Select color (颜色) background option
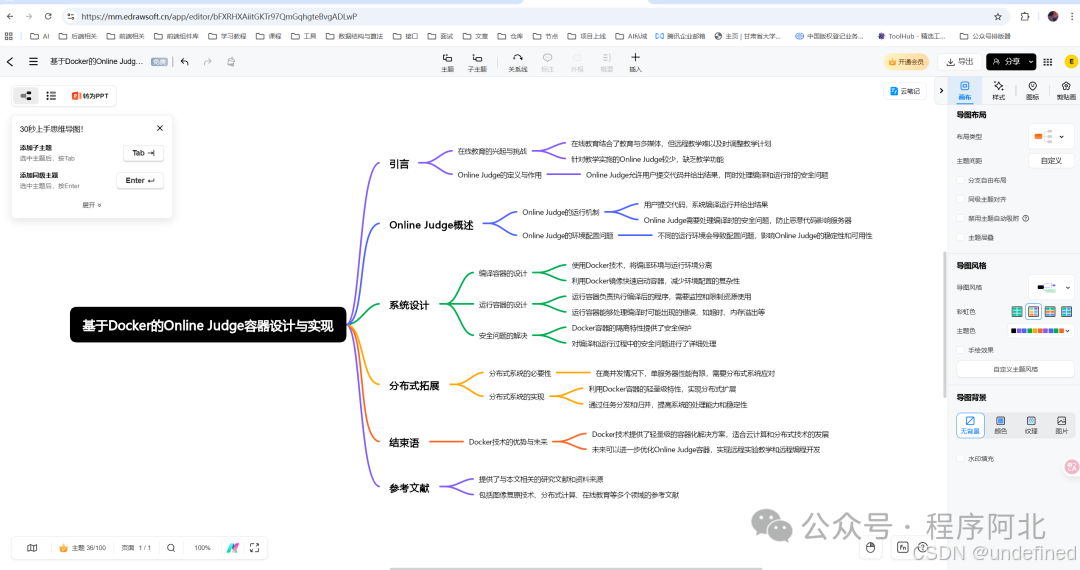The width and height of the screenshot is (1080, 570). coord(1000,425)
